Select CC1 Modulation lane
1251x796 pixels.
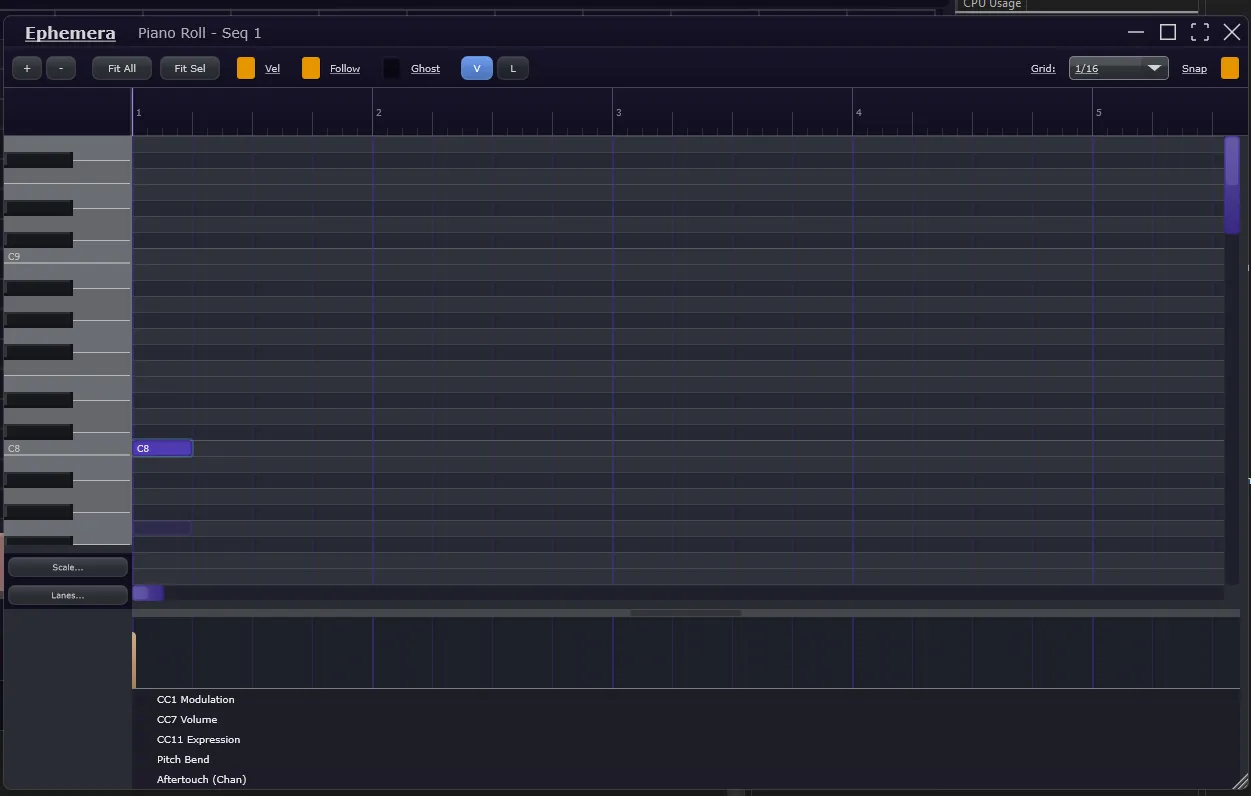196,700
